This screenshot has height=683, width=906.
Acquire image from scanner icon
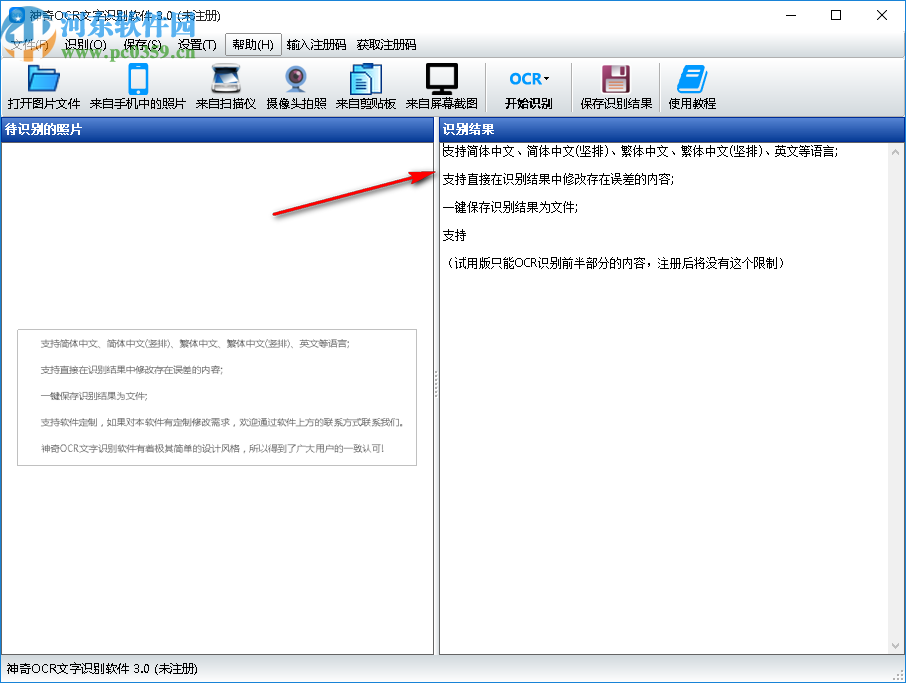click(x=226, y=87)
